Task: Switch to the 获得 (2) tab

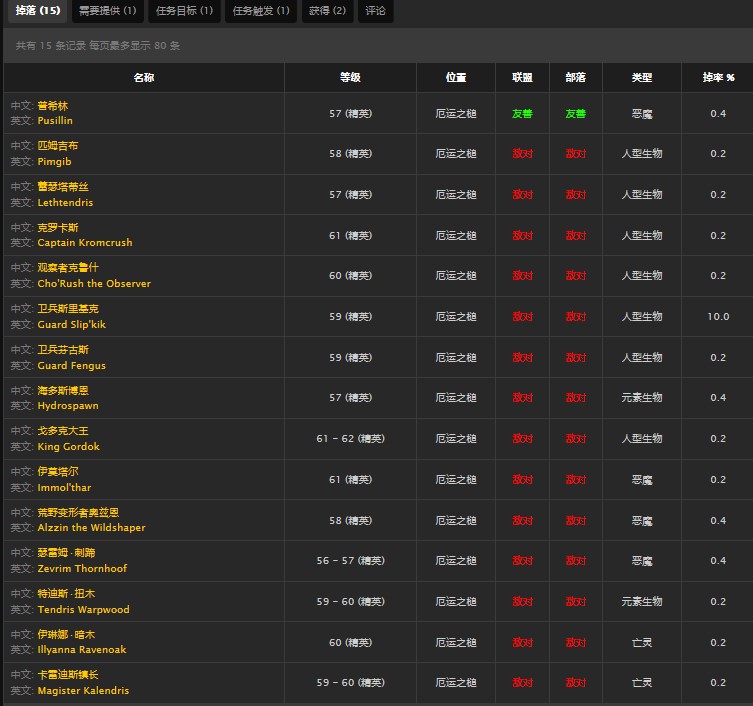Action: (x=327, y=11)
